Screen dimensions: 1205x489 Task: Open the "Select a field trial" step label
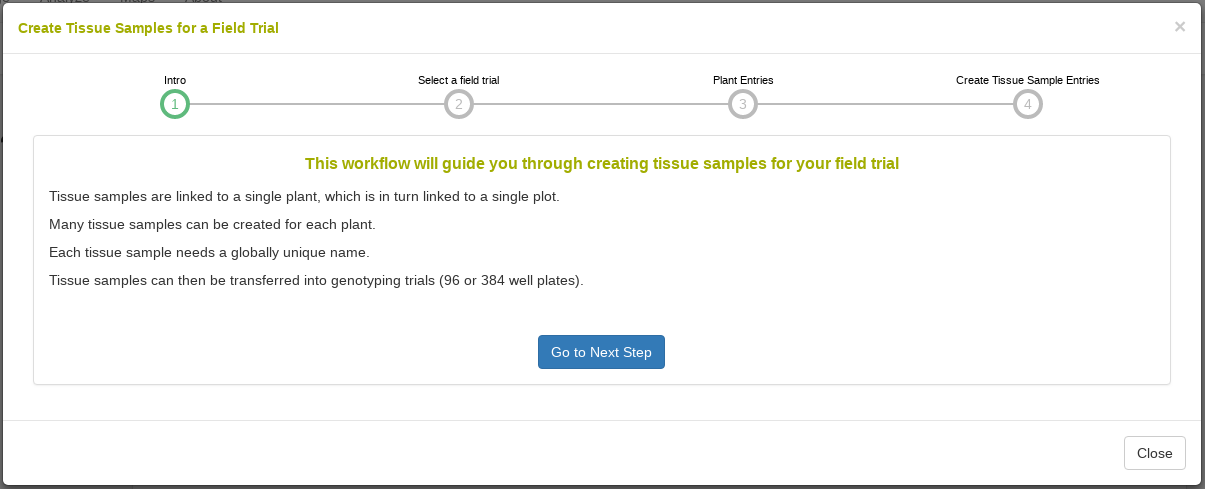459,80
